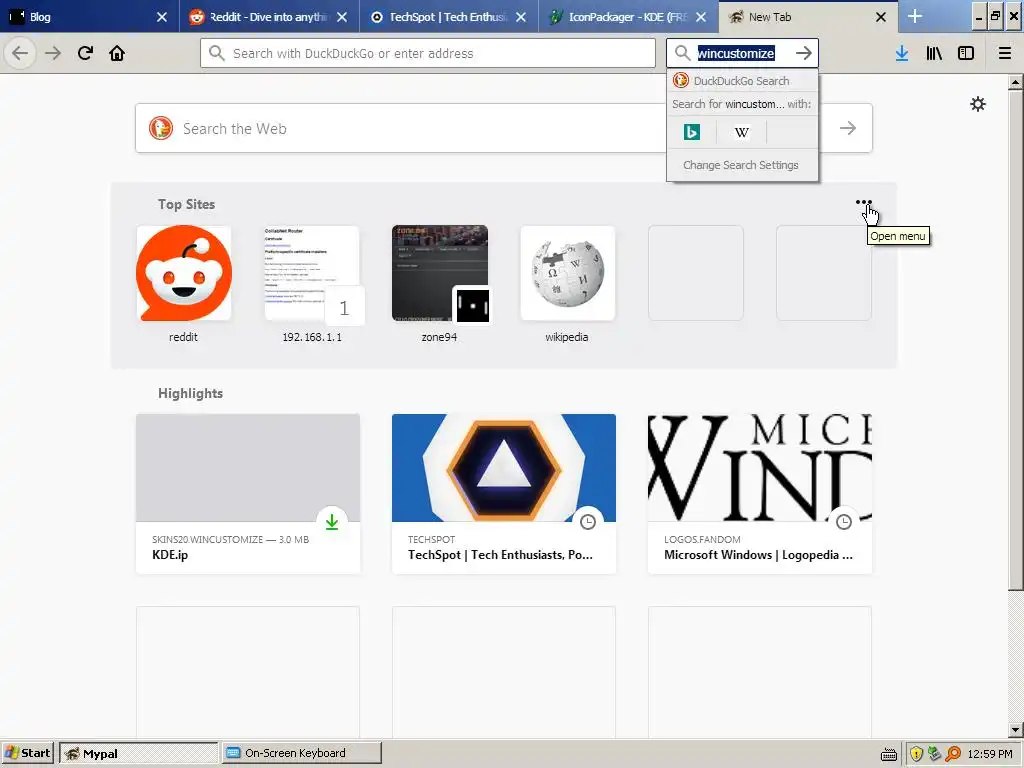
Task: Open Top Sites three-dot menu
Action: 863,202
